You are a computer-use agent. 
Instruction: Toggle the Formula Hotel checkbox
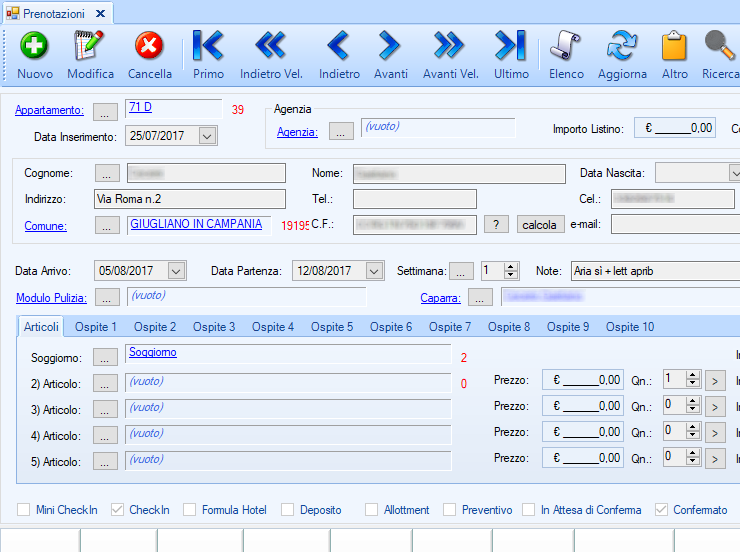tap(190, 510)
